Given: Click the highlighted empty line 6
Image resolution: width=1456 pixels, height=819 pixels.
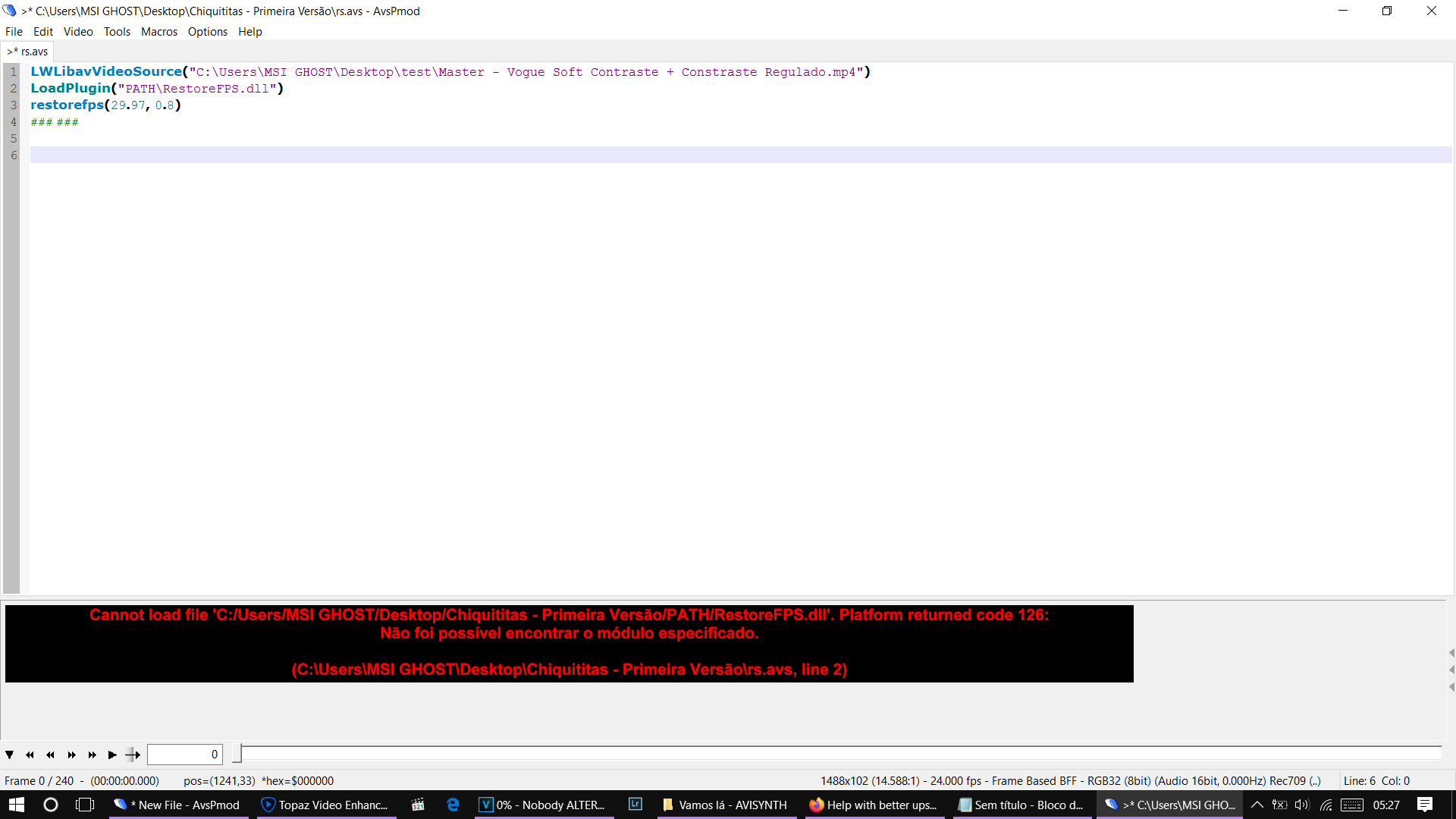Looking at the screenshot, I should pos(741,155).
